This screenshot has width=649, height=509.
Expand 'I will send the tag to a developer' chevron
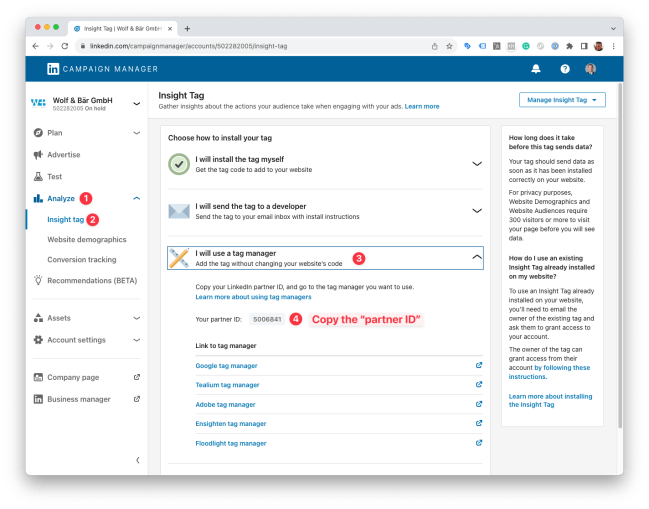(477, 211)
